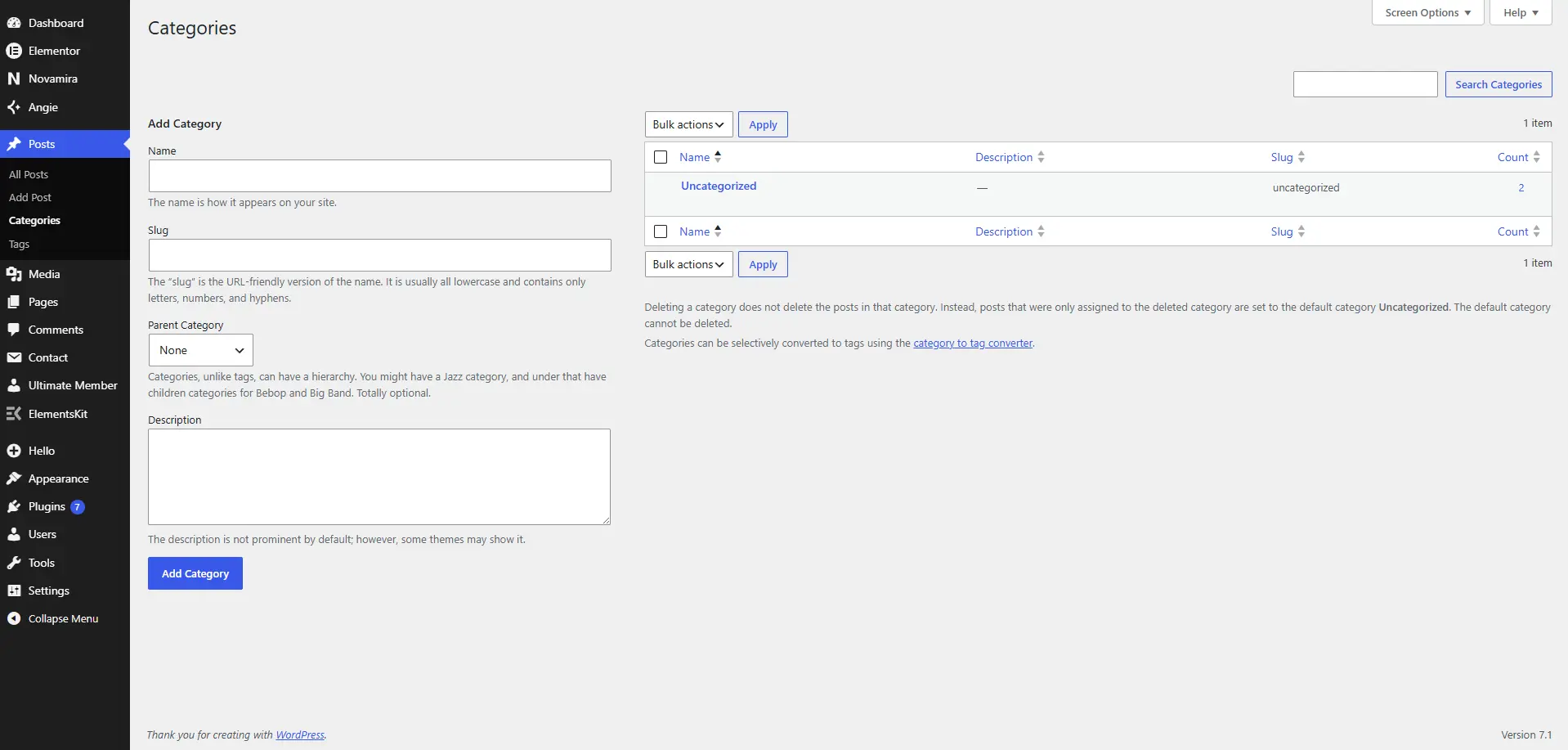
Task: Click the Settings sliders icon
Action: (14, 591)
